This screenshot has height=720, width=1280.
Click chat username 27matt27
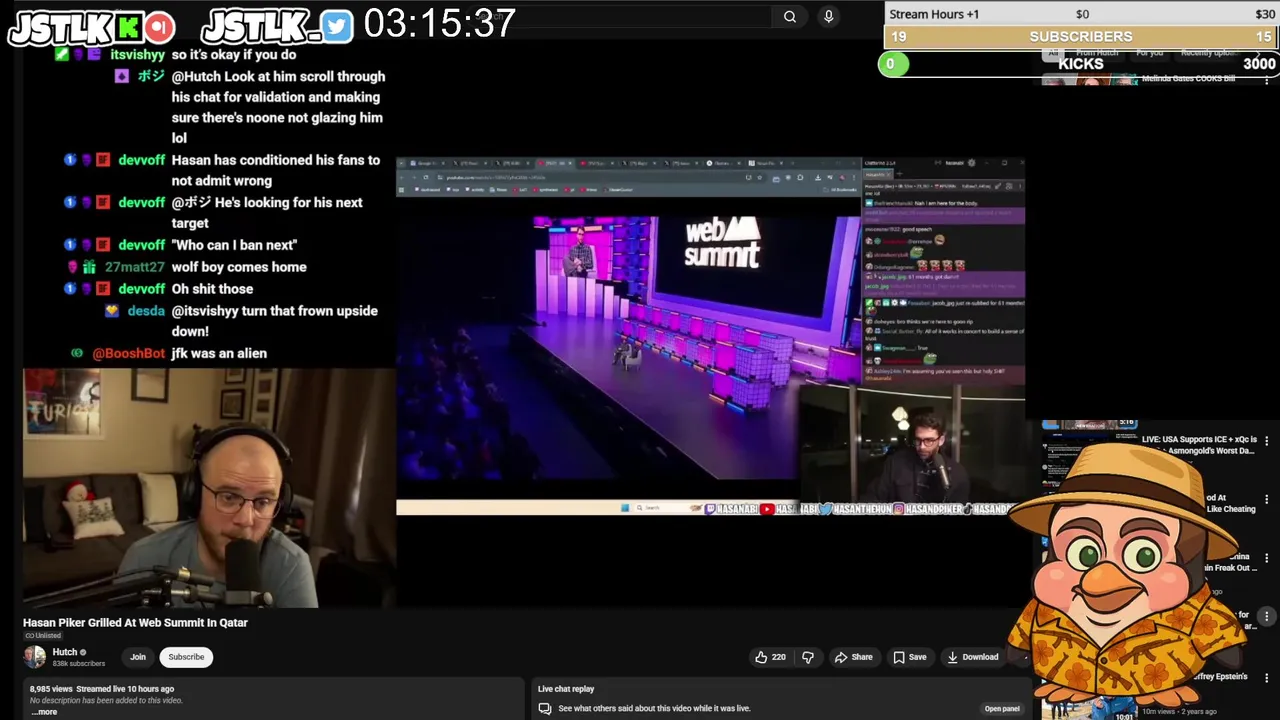coord(135,267)
